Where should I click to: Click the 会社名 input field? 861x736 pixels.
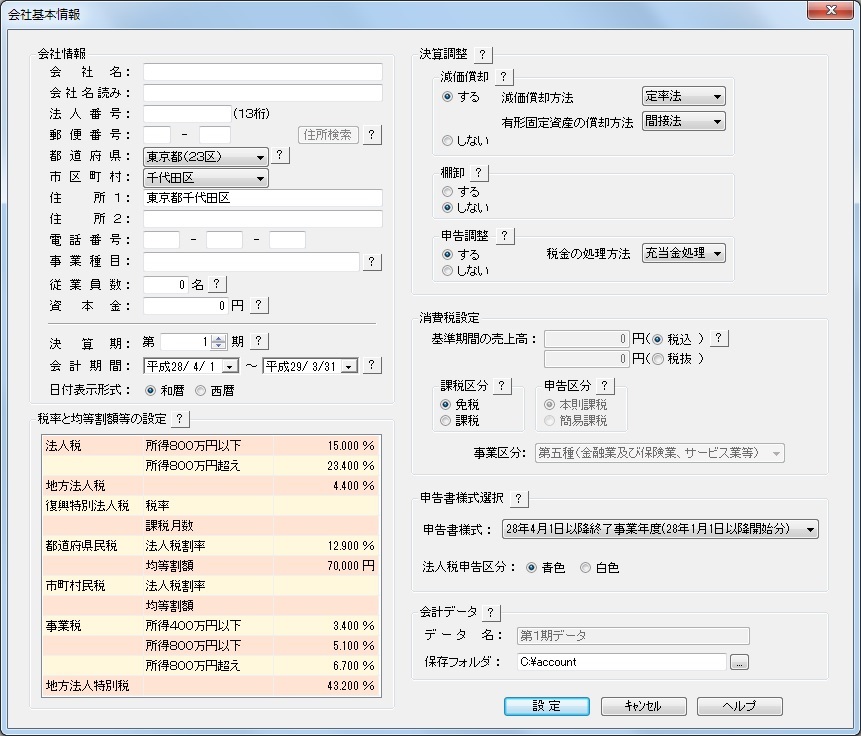[262, 72]
